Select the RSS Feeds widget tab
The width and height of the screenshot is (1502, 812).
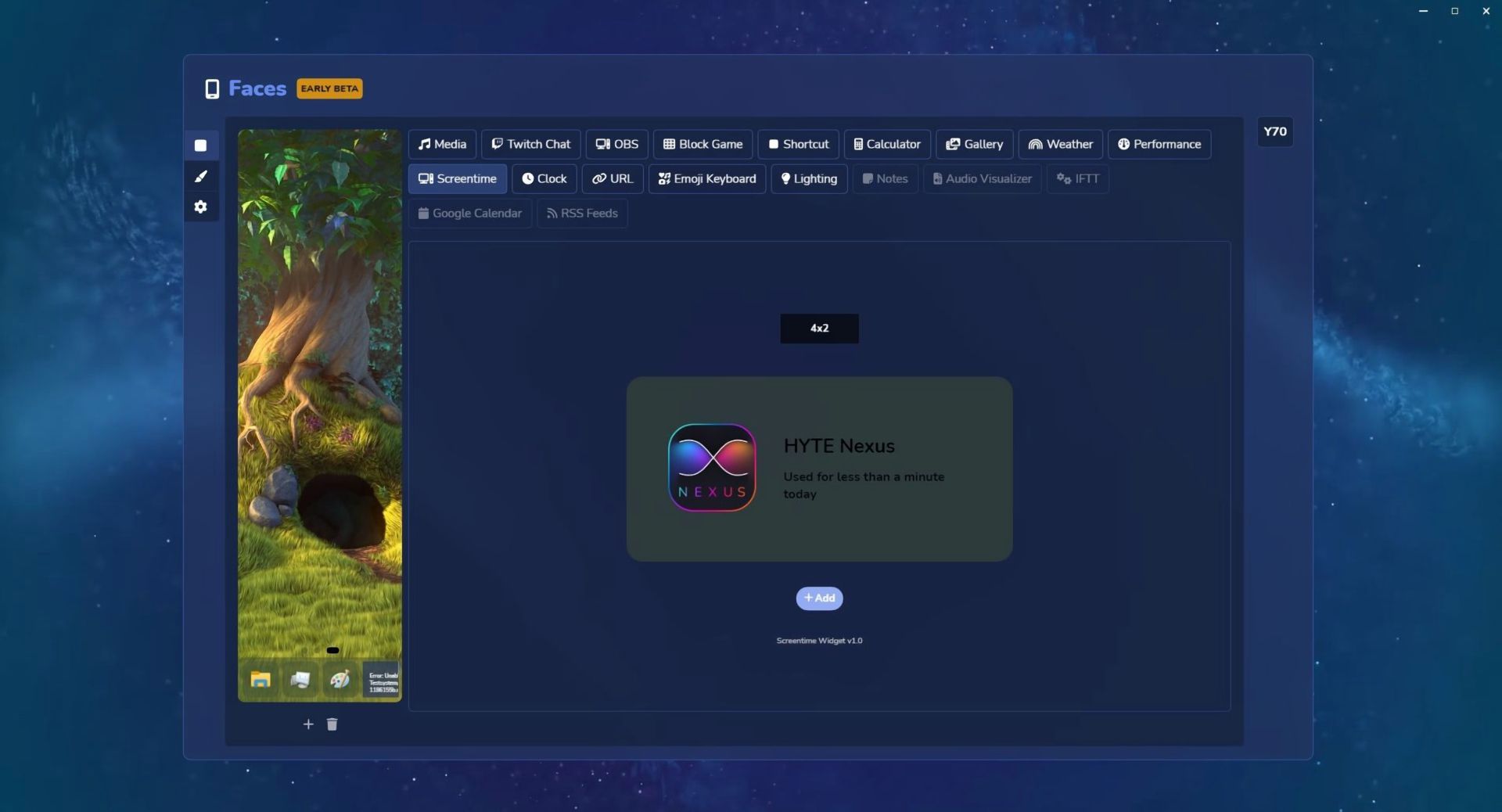point(582,213)
